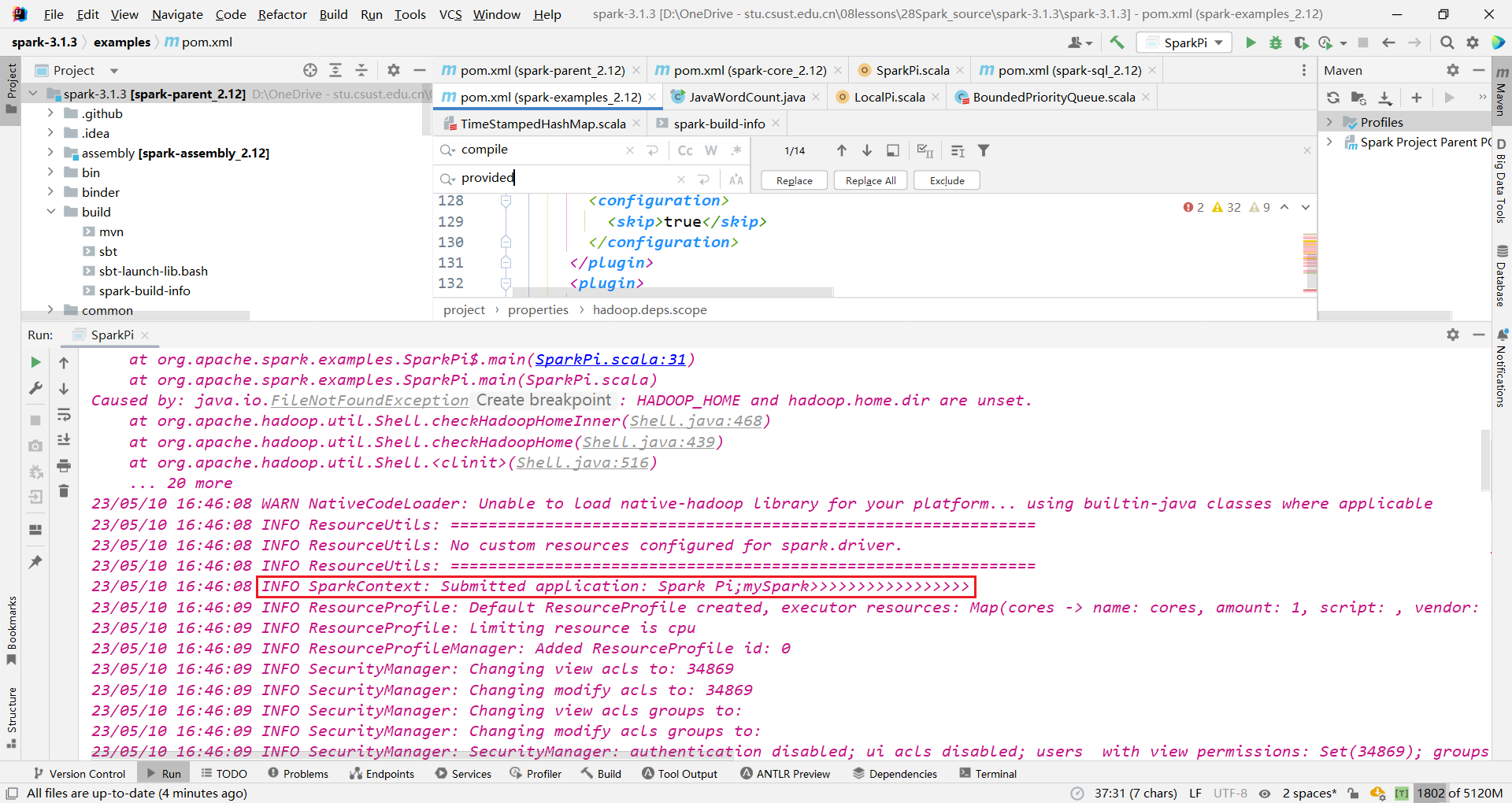Toggle soft-wrap in Run console

click(64, 414)
